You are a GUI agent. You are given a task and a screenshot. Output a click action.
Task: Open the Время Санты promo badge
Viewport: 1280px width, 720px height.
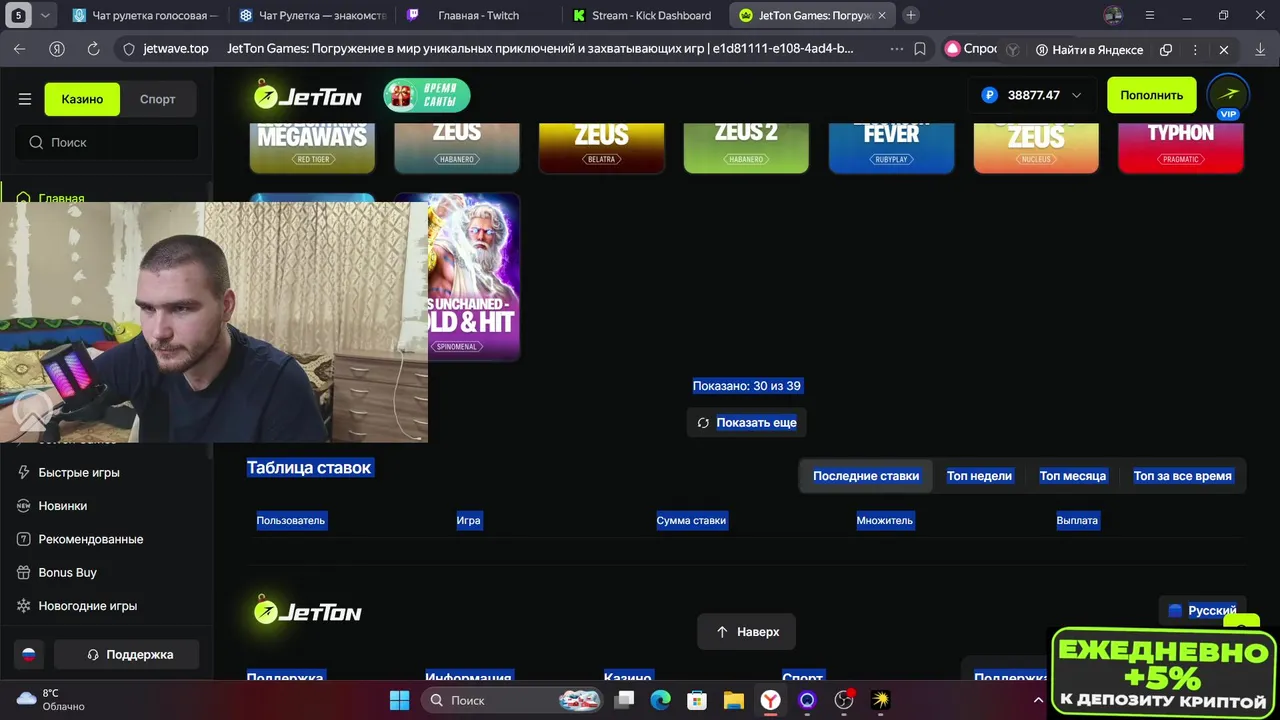pyautogui.click(x=427, y=95)
